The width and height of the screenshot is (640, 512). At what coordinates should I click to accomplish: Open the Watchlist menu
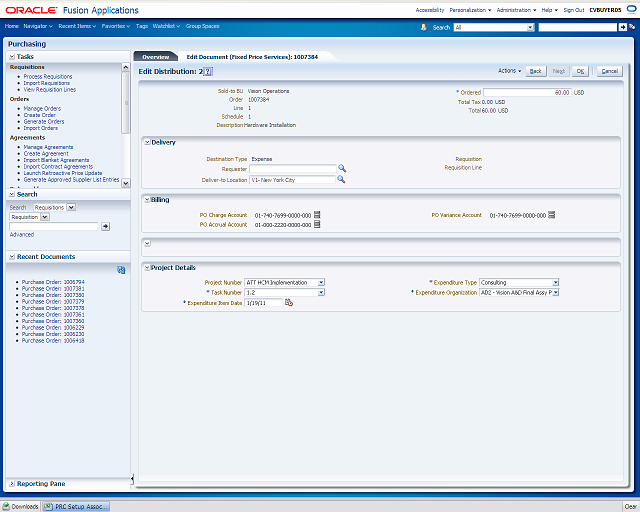point(166,26)
